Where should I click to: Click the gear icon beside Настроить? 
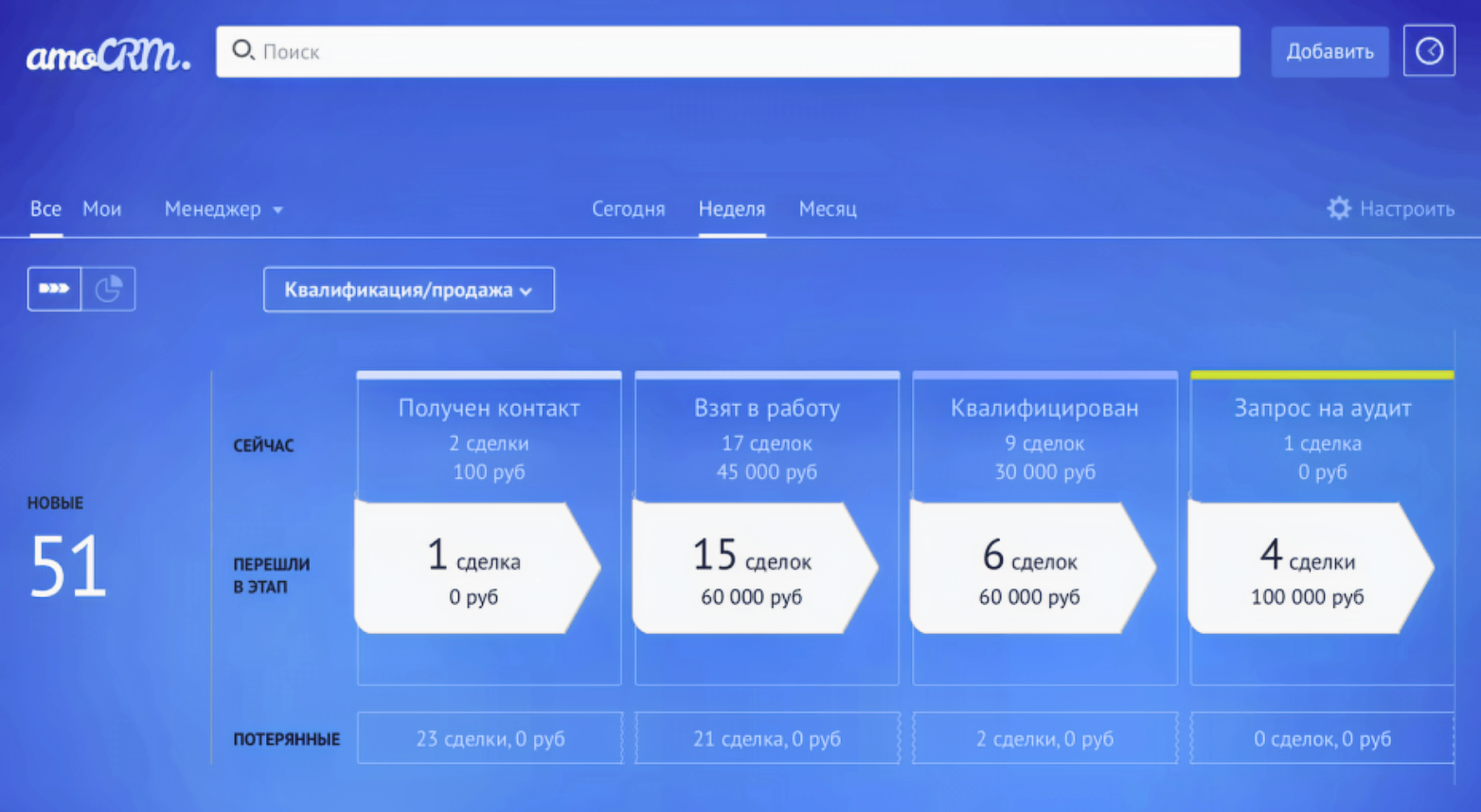coord(1338,208)
